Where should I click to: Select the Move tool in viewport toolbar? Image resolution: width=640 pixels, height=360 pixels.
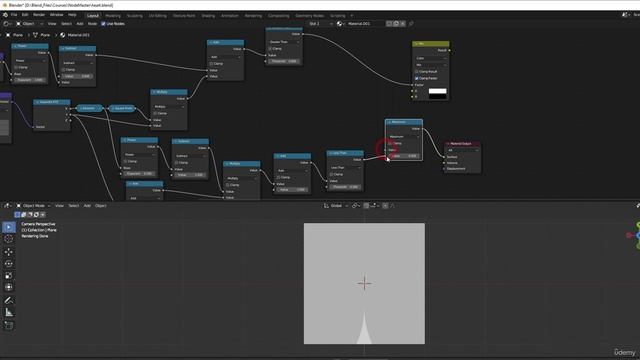pyautogui.click(x=9, y=251)
